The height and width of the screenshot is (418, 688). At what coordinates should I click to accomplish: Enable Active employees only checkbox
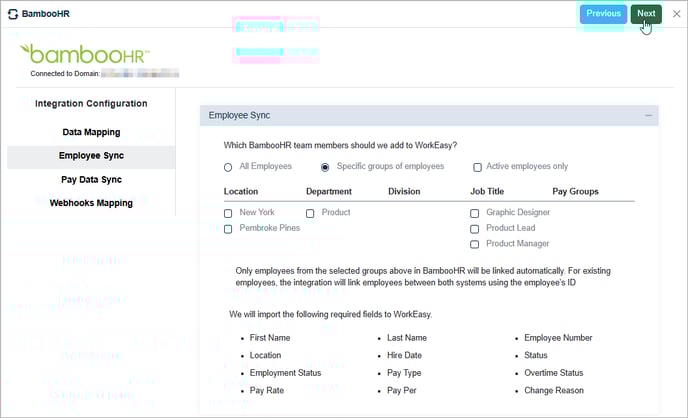[477, 167]
